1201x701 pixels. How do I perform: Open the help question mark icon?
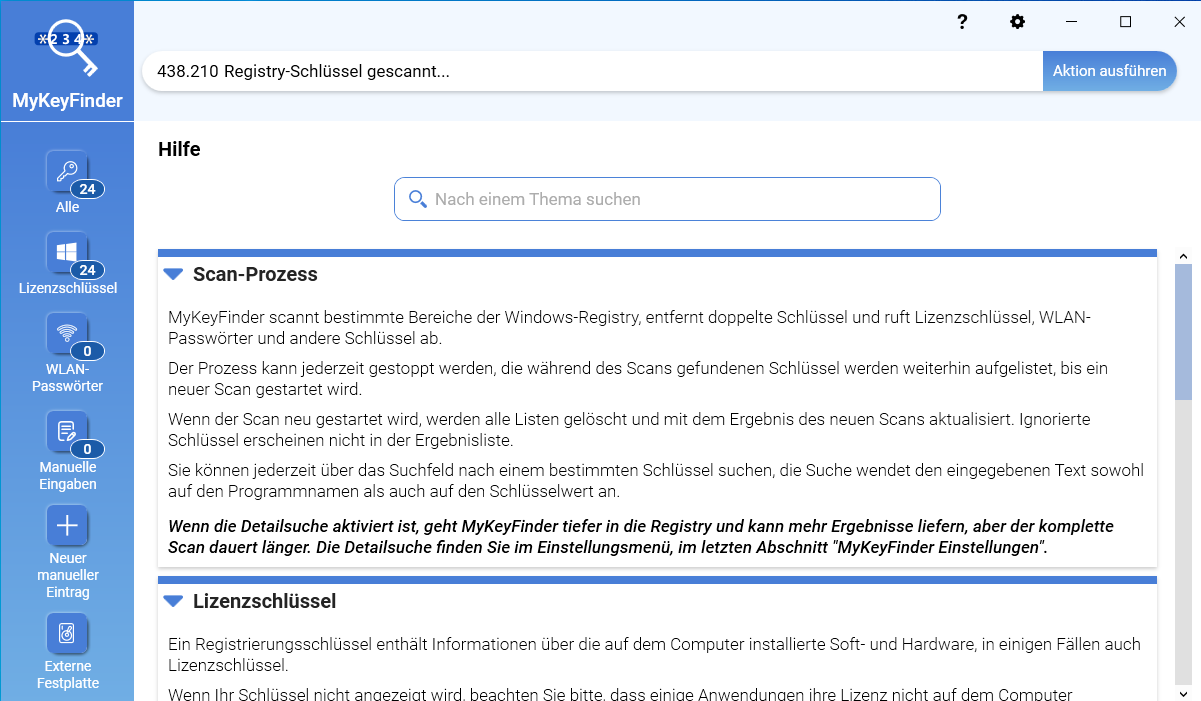coord(962,22)
